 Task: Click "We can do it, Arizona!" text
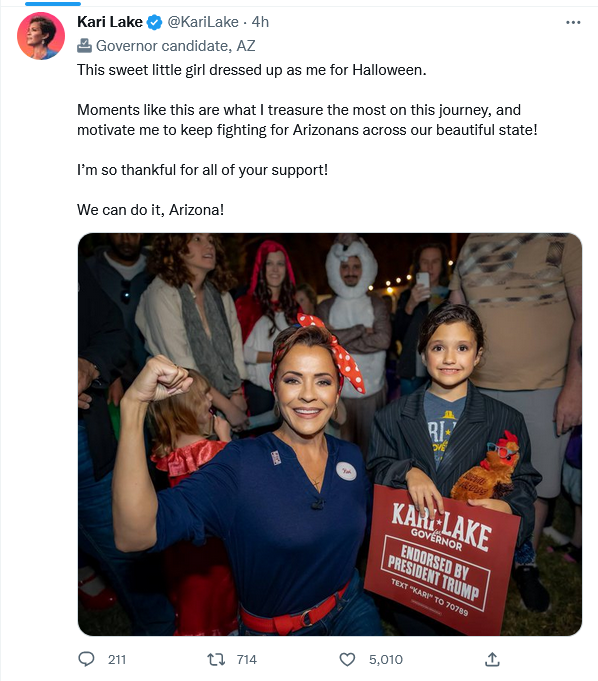[150, 210]
